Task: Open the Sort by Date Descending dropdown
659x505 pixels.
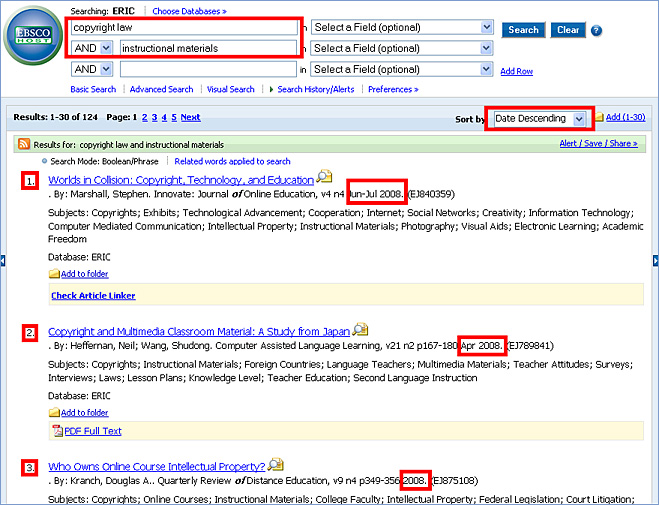Action: [x=539, y=119]
